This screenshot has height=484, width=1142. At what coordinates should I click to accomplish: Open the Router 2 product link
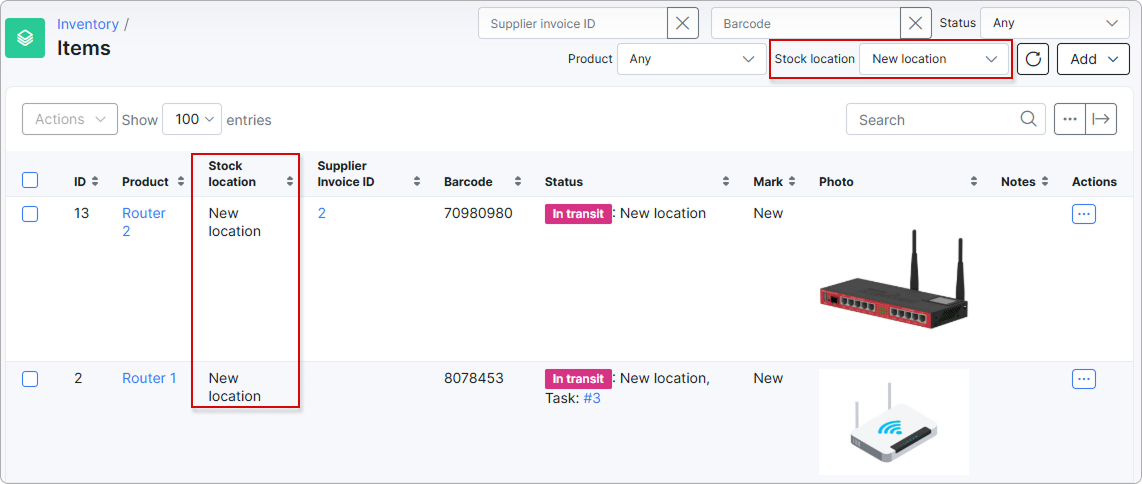[143, 222]
